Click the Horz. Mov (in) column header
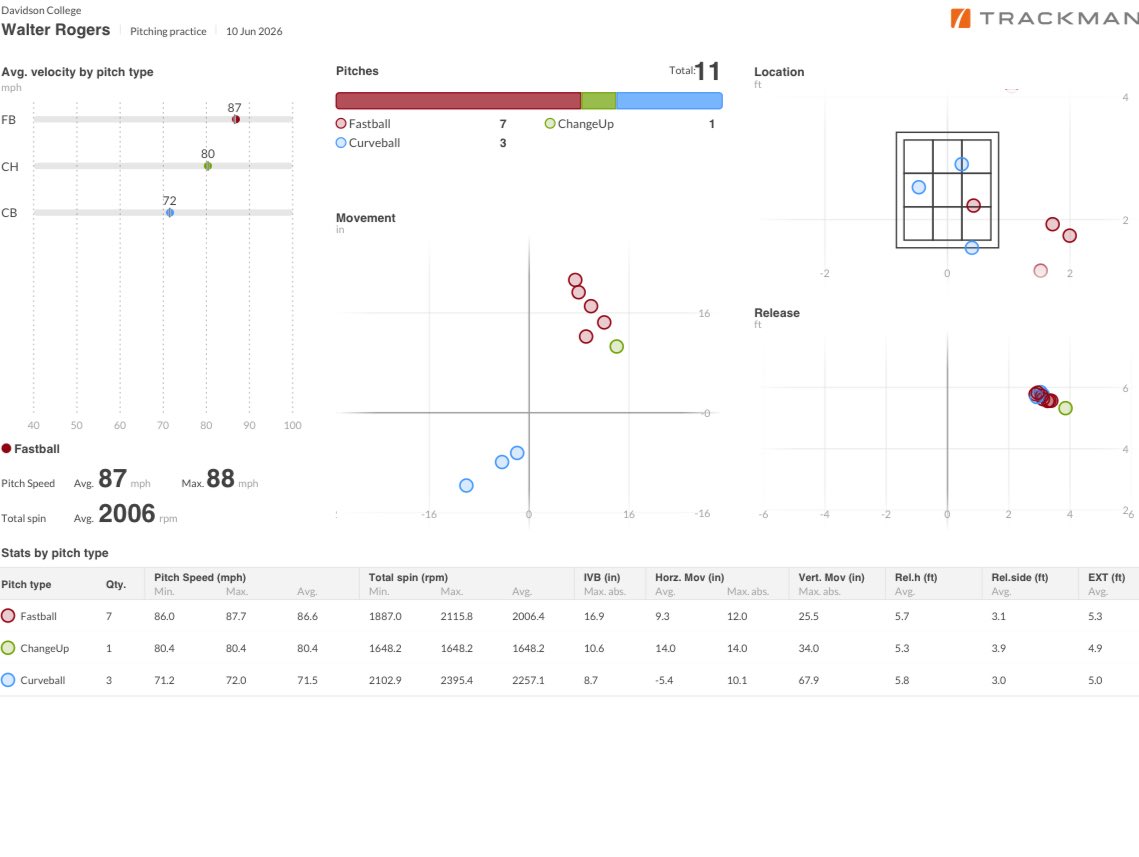The width and height of the screenshot is (1139, 857). tap(689, 577)
